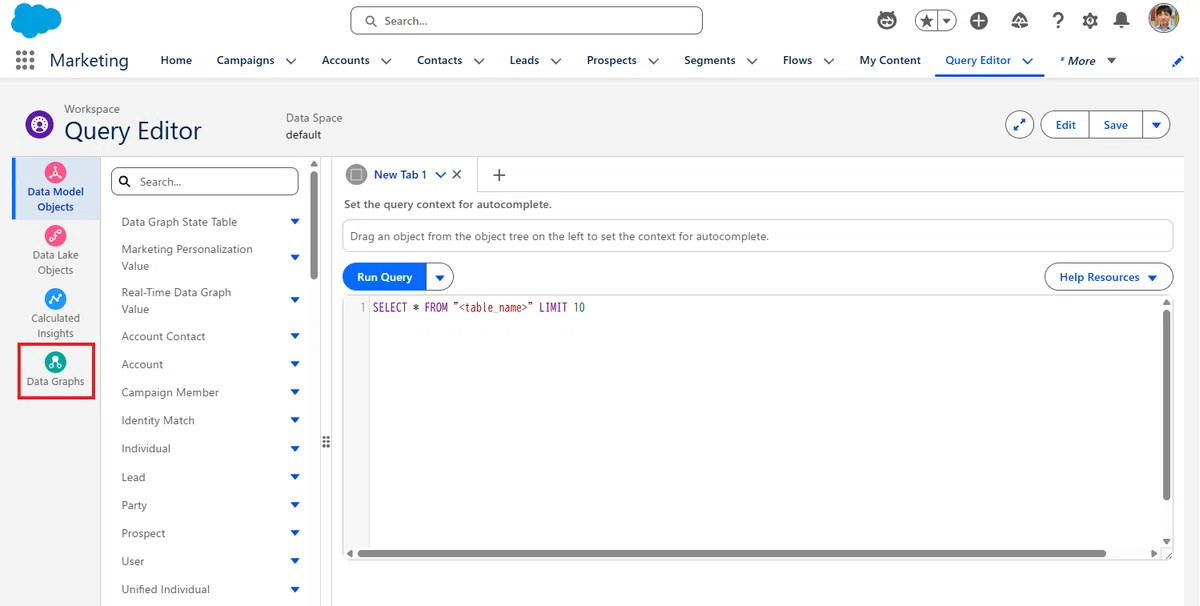Open New Tab 1 options chevron
The height and width of the screenshot is (606, 1200).
pyautogui.click(x=440, y=175)
